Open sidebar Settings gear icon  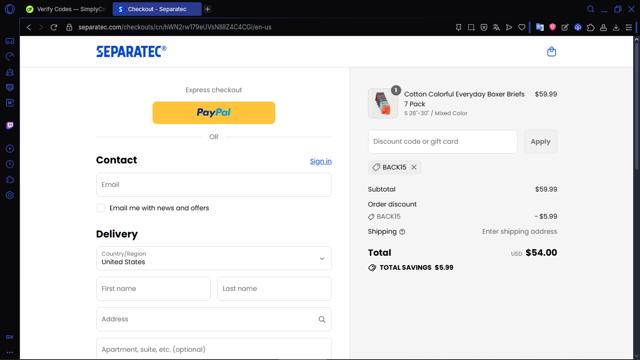(x=10, y=195)
